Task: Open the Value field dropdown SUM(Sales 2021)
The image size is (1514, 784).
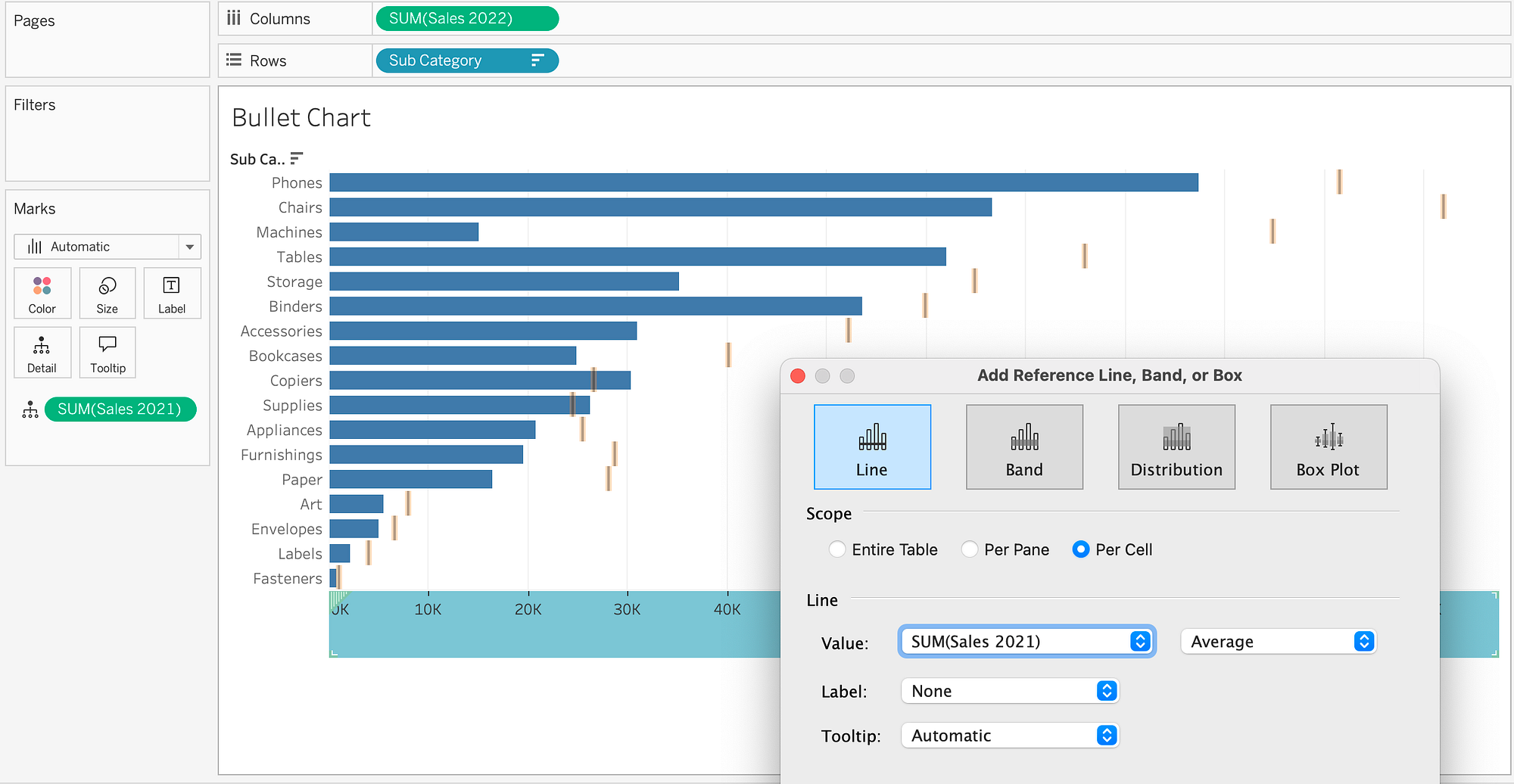Action: 1026,642
